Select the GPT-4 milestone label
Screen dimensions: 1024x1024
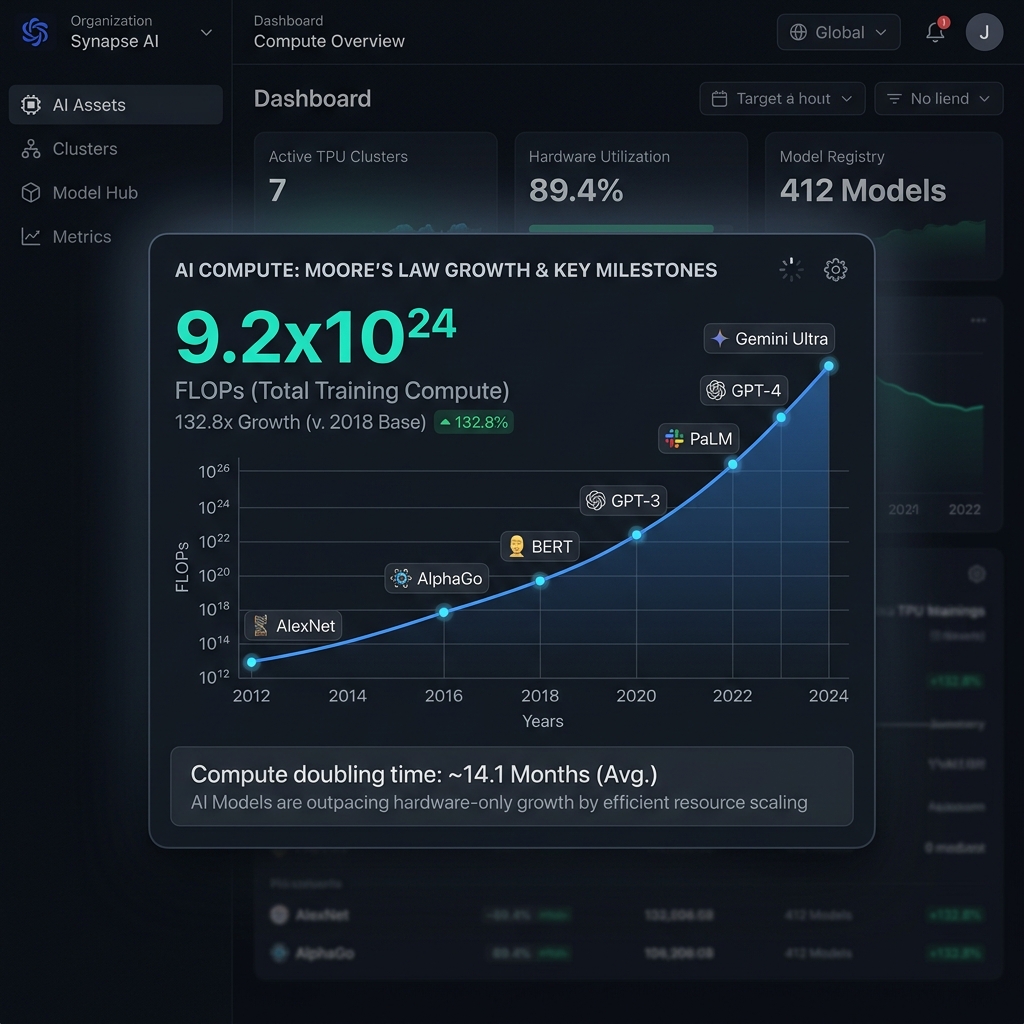744,391
